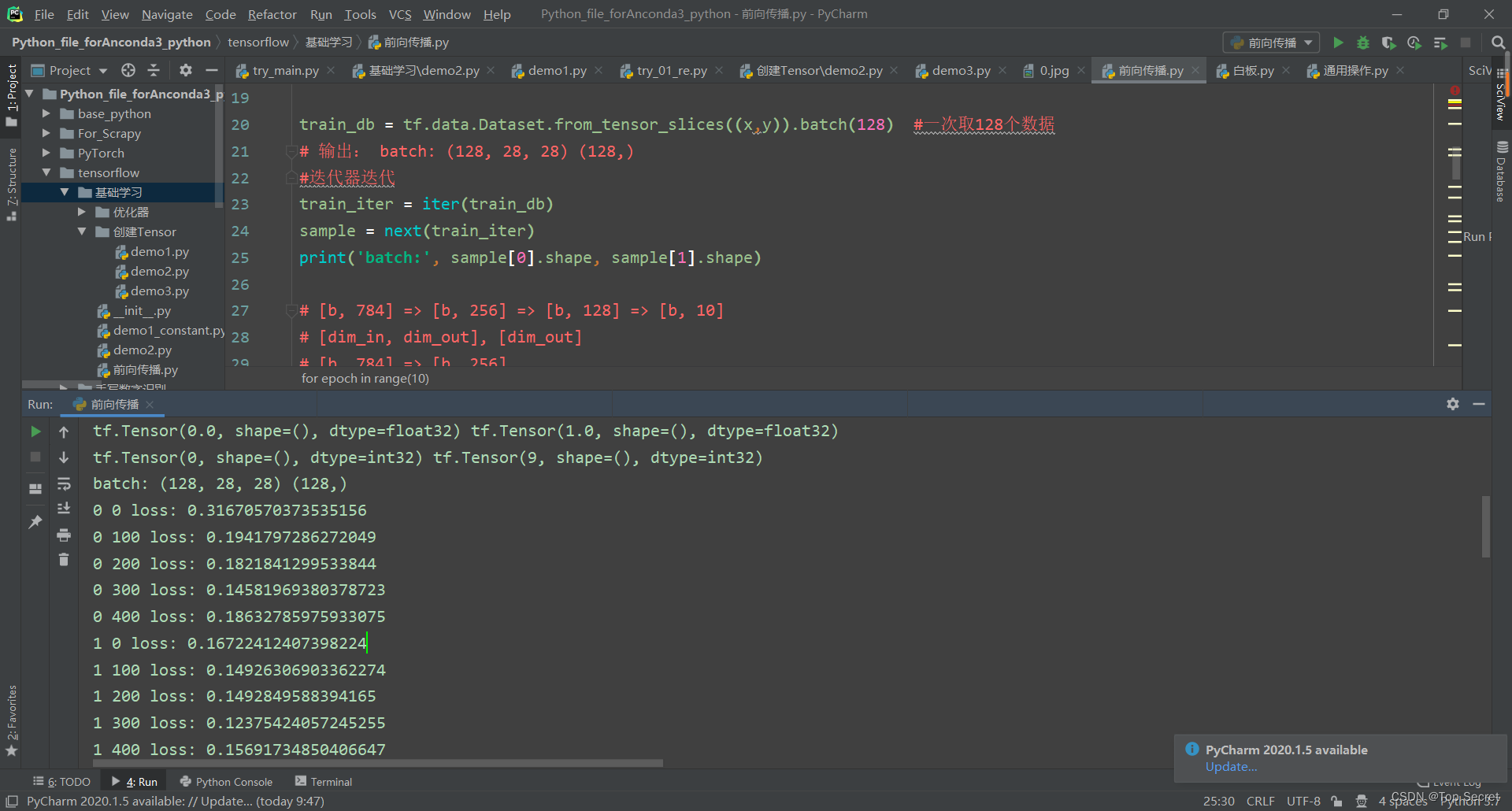Image resolution: width=1512 pixels, height=811 pixels.
Task: Collapse all nodes in the Project panel
Action: (x=154, y=70)
